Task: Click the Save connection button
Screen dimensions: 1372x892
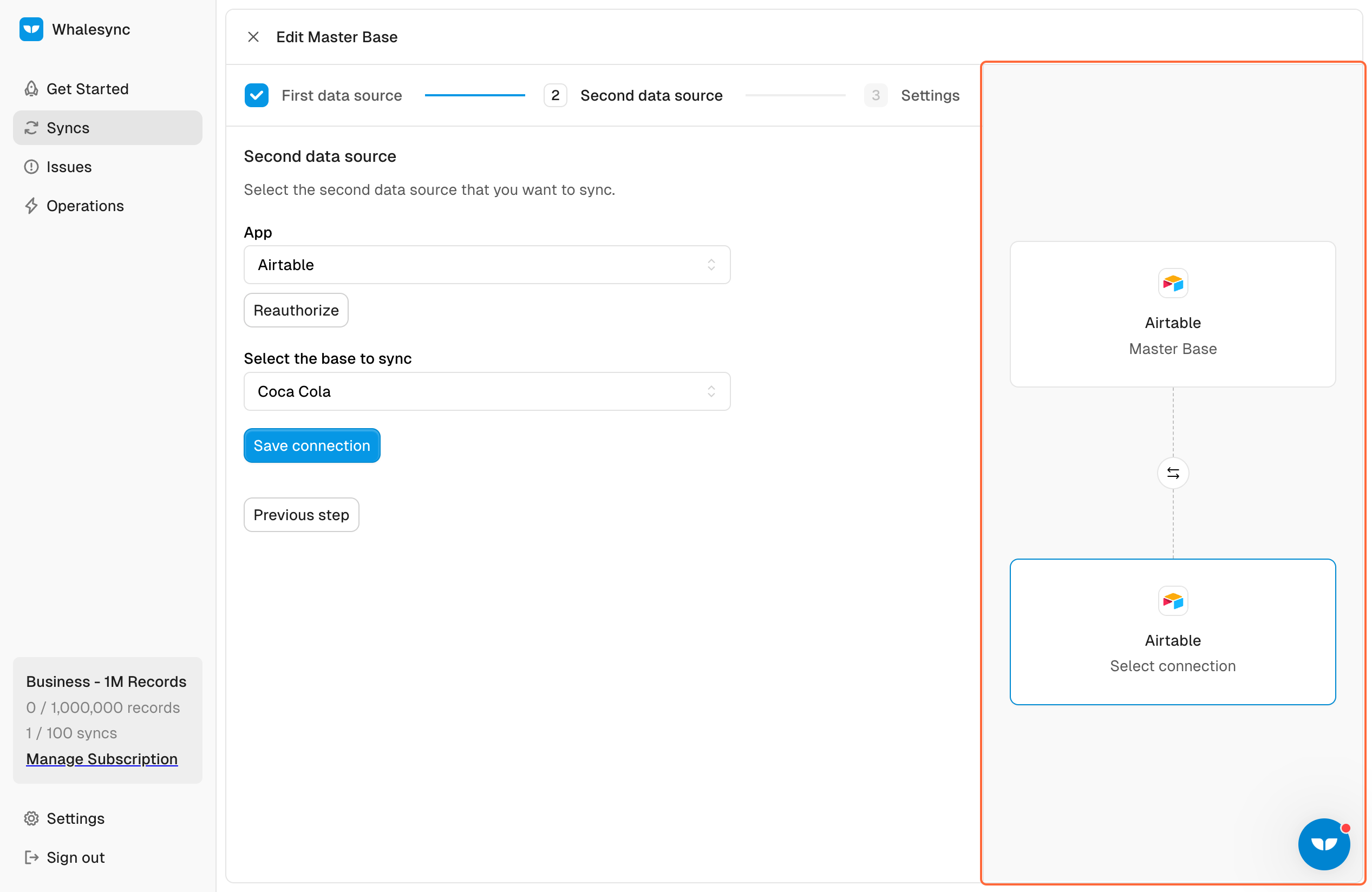Action: point(311,445)
